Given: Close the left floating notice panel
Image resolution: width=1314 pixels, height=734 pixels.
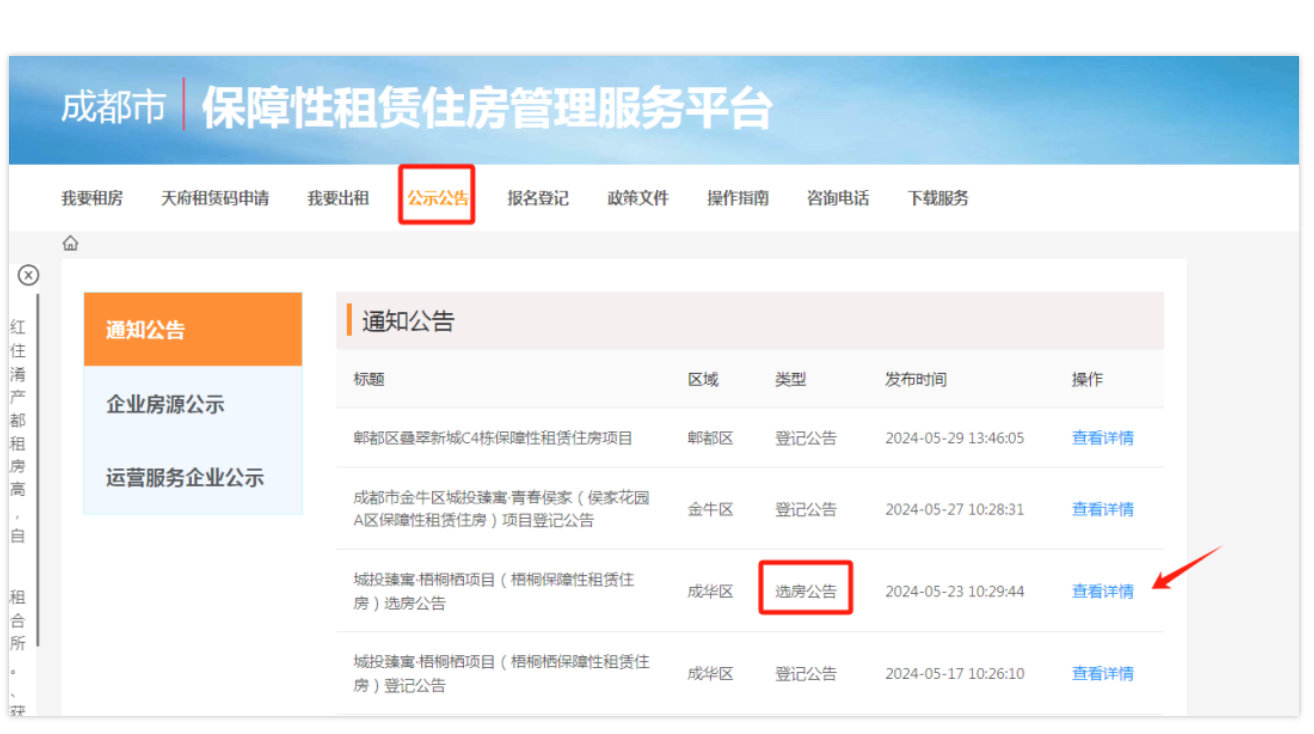Looking at the screenshot, I should [29, 275].
